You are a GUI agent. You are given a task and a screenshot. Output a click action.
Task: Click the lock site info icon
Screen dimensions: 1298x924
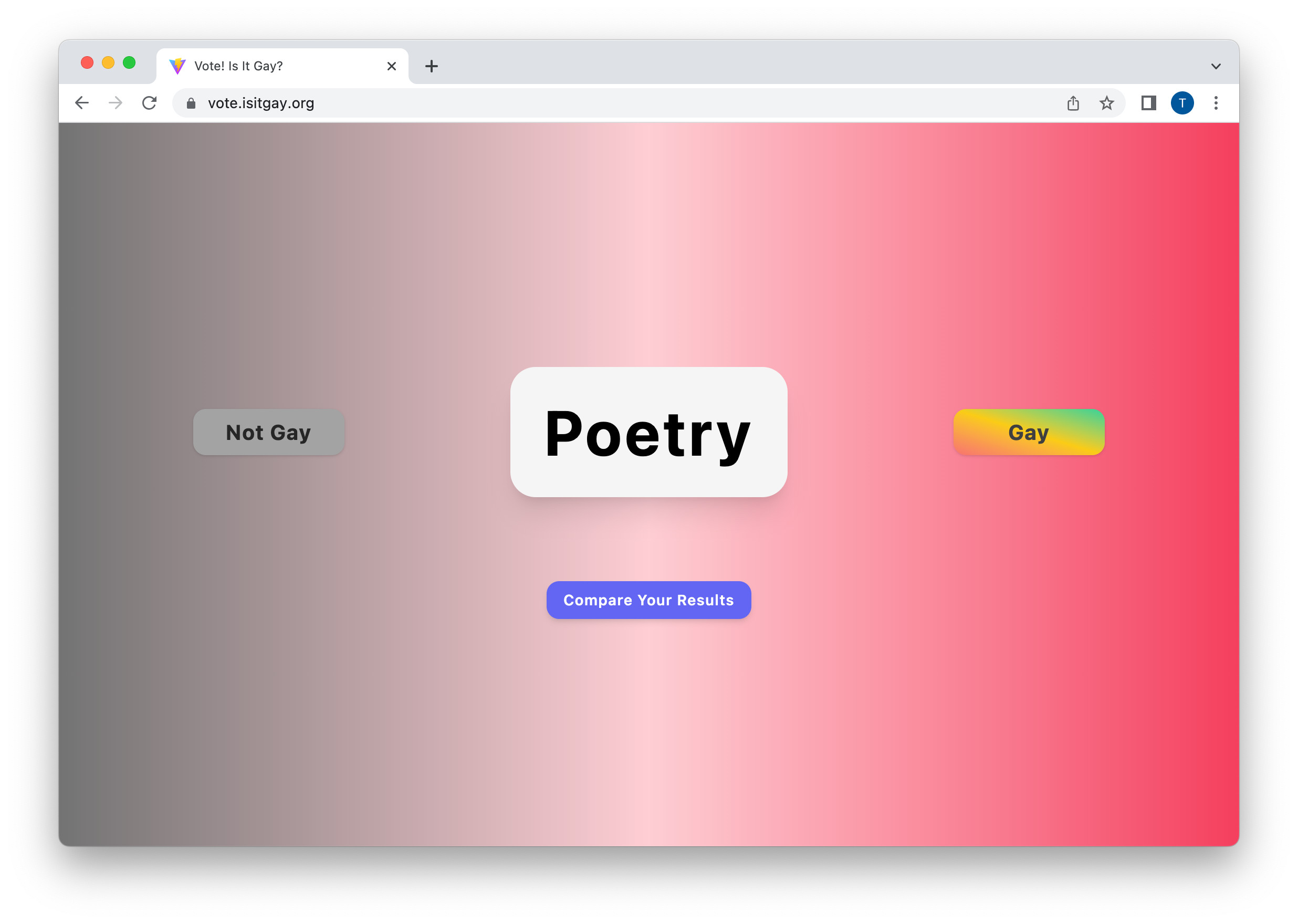(191, 103)
